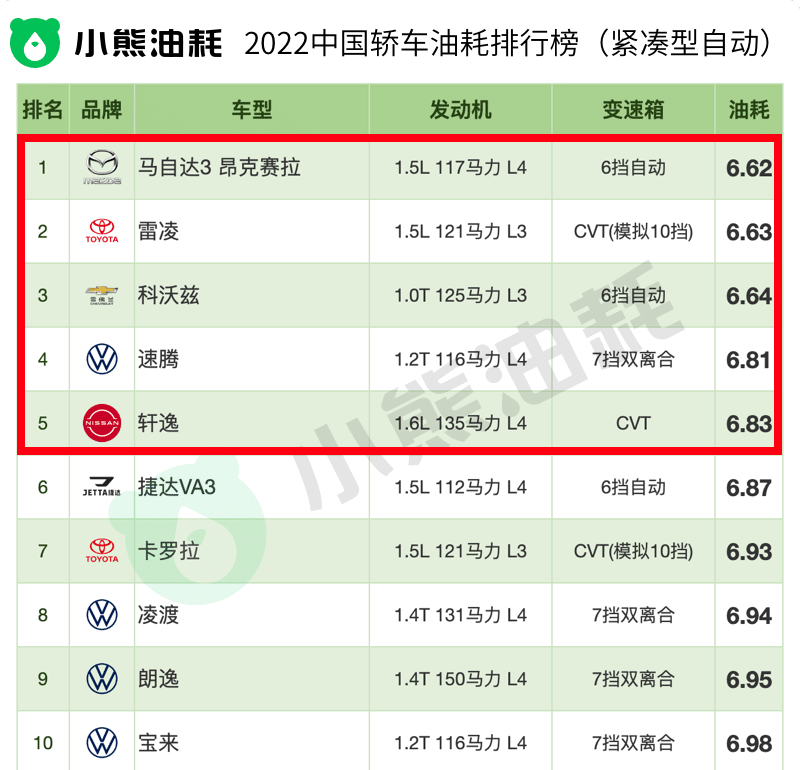The width and height of the screenshot is (800, 770).
Task: Click the 6.62 fuel consumption value
Action: pyautogui.click(x=749, y=168)
